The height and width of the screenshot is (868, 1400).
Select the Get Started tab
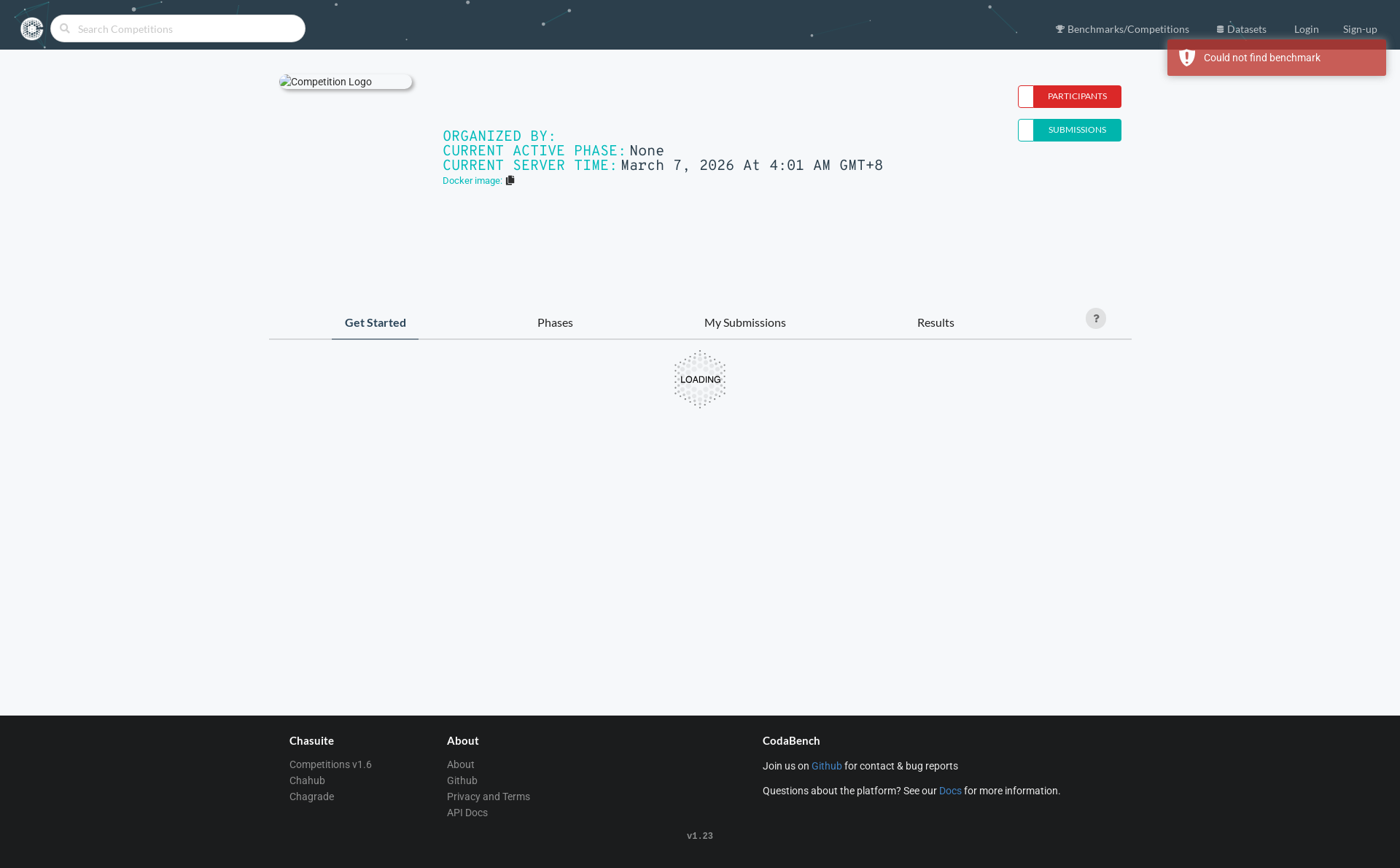click(x=375, y=322)
